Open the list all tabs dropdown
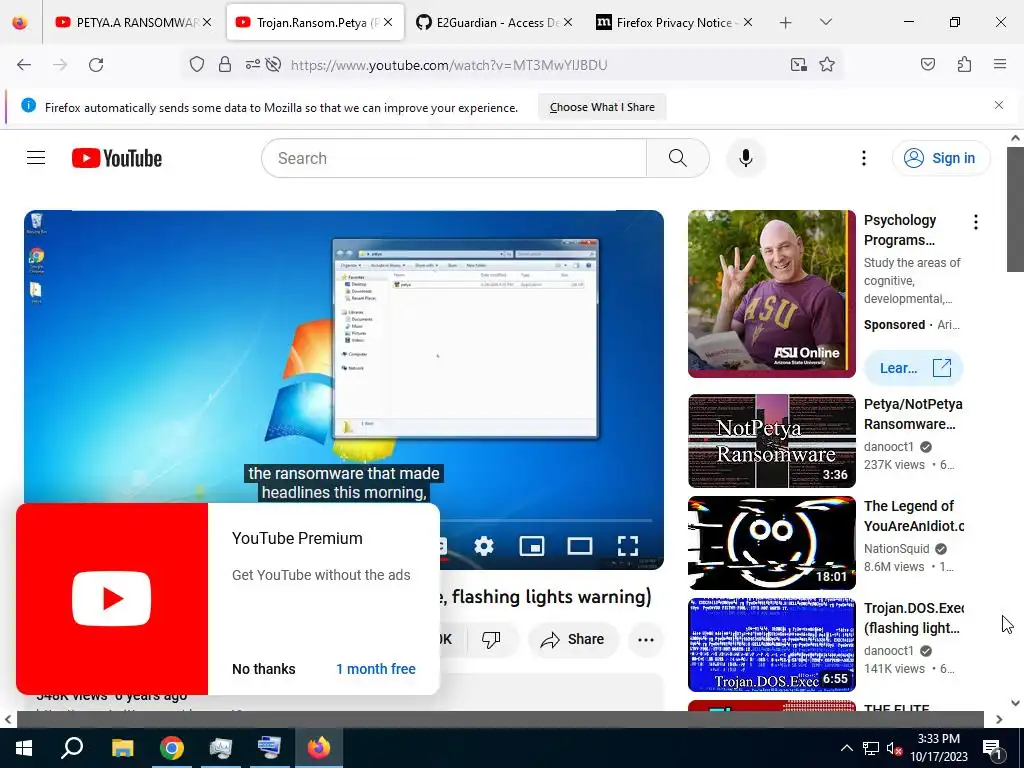This screenshot has height=768, width=1024. (x=825, y=22)
